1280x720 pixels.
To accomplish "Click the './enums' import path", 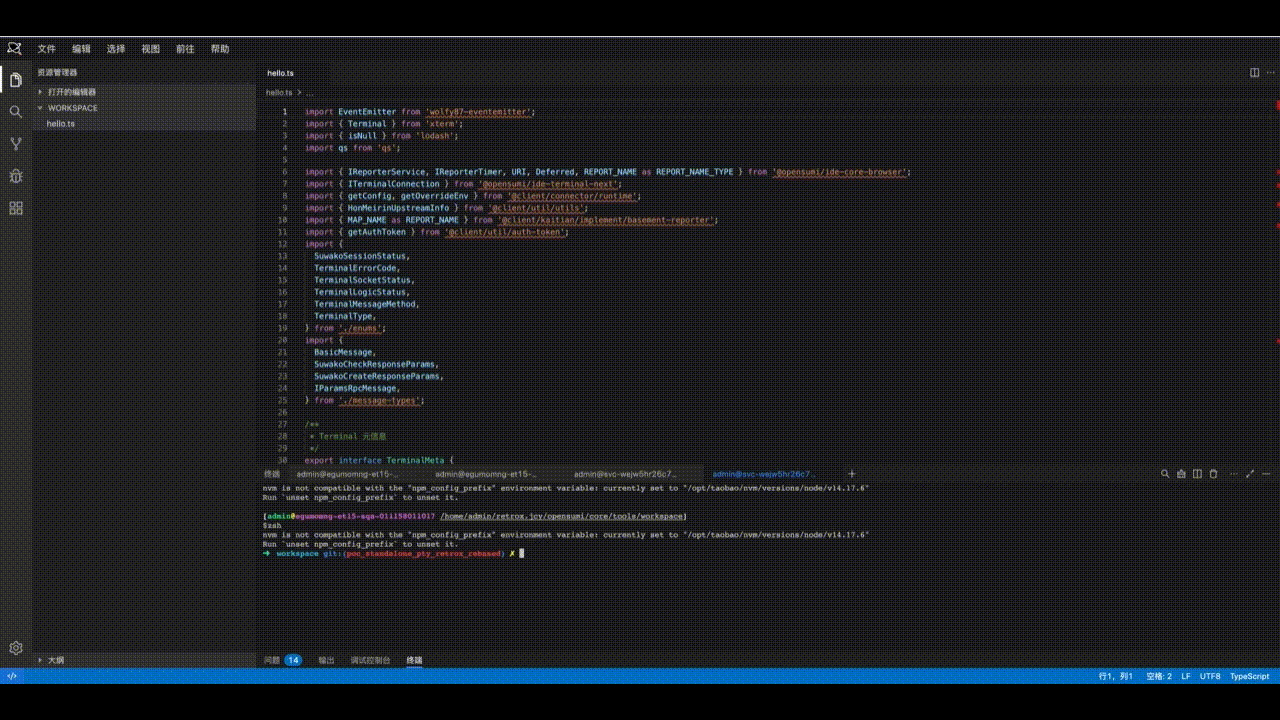I will pos(361,328).
